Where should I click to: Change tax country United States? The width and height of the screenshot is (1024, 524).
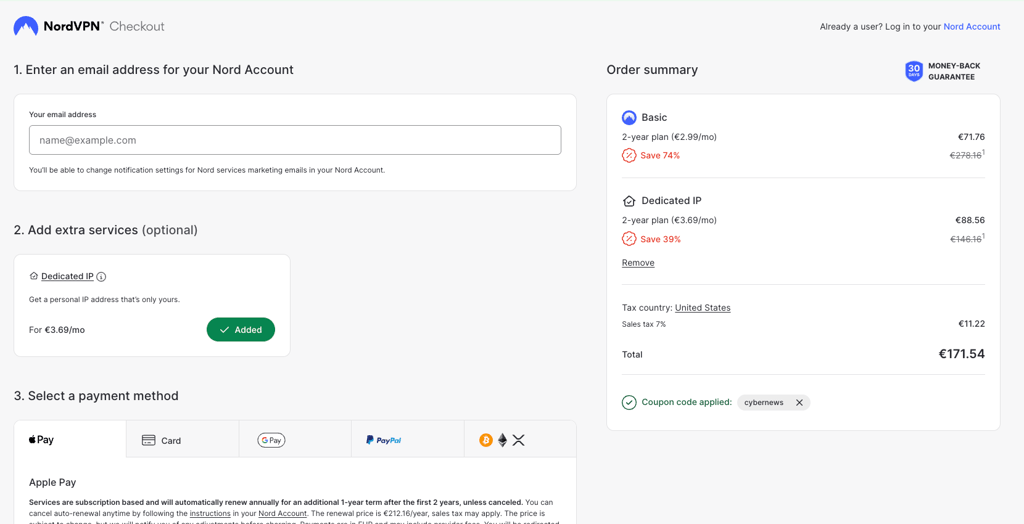click(703, 308)
